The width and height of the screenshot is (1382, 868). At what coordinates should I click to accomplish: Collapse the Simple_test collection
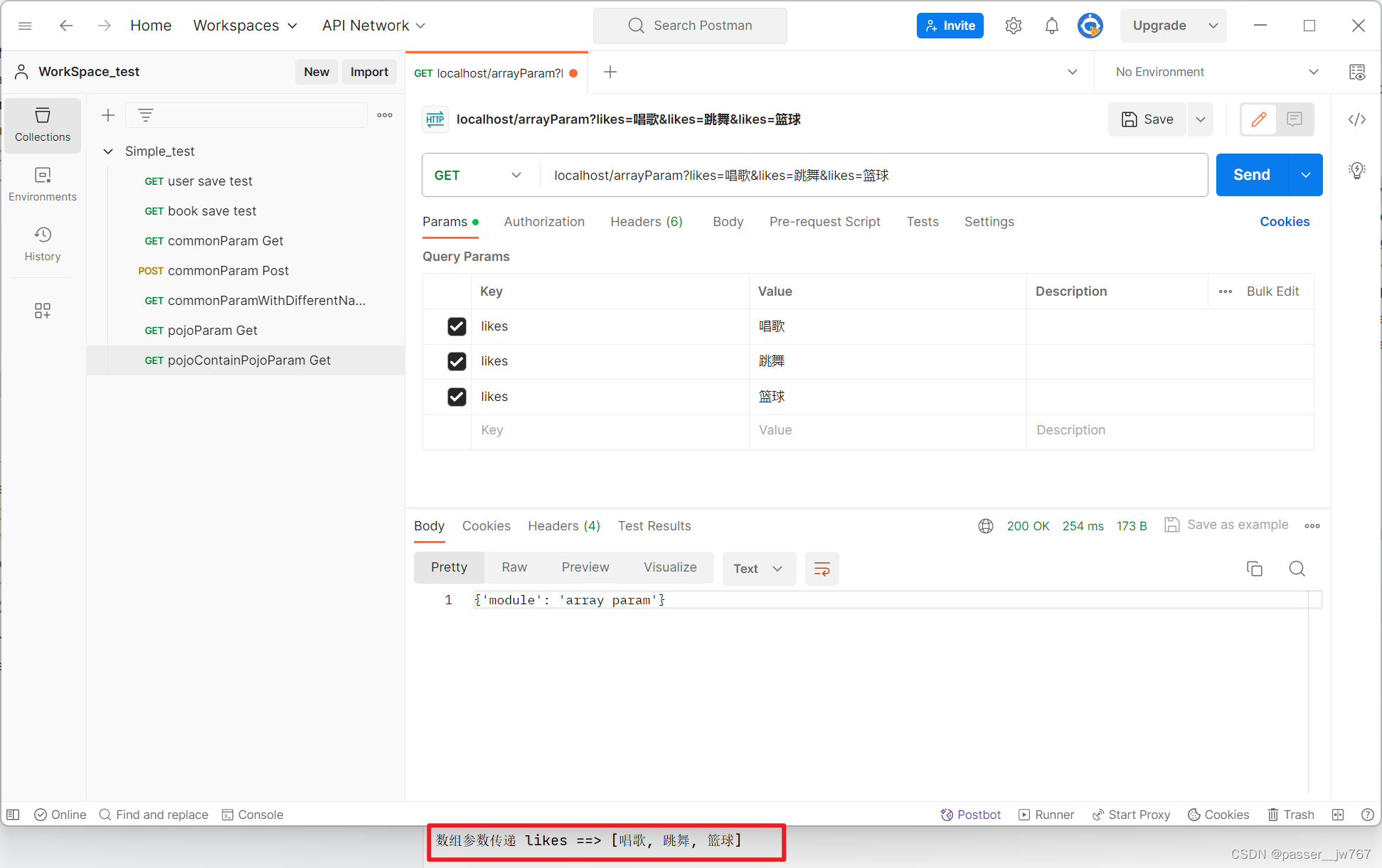(x=108, y=151)
